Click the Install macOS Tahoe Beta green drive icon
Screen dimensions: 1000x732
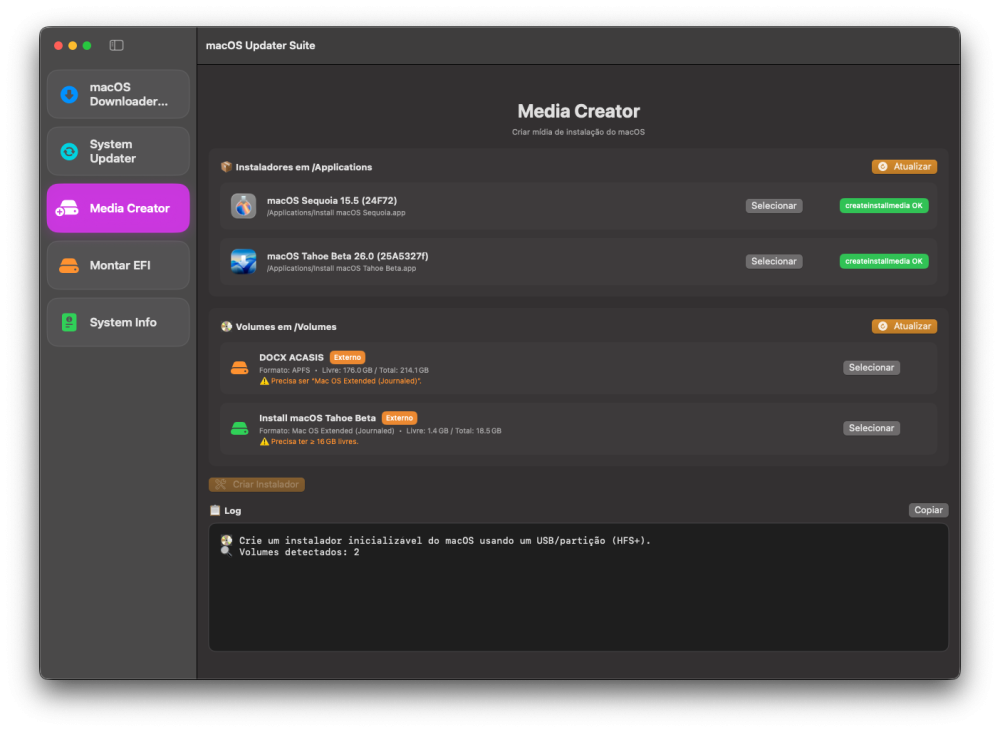click(240, 428)
